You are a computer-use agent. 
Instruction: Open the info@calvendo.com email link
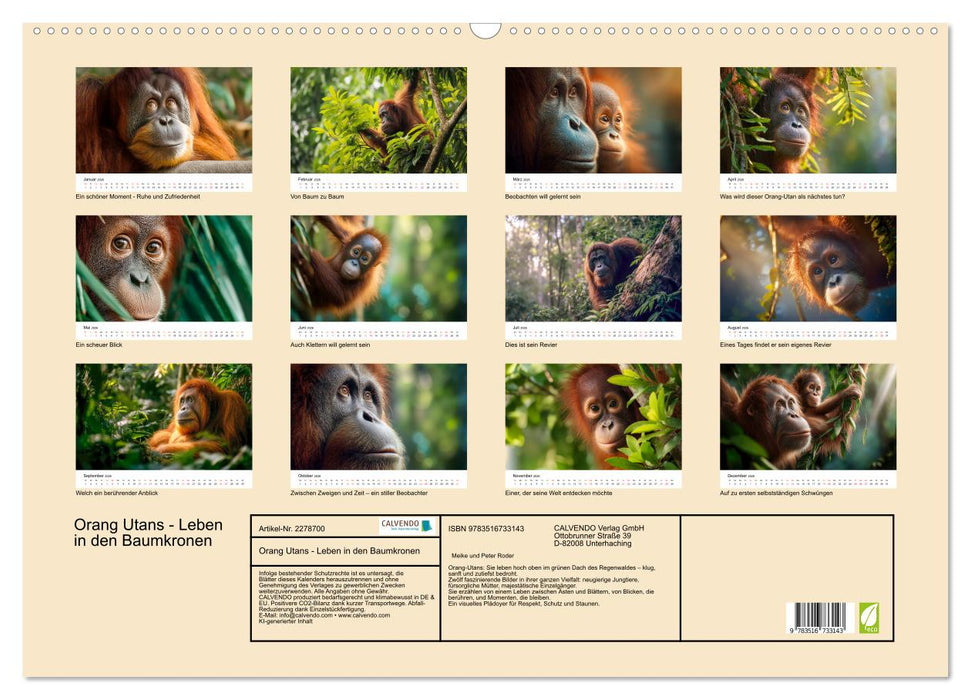(x=305, y=615)
